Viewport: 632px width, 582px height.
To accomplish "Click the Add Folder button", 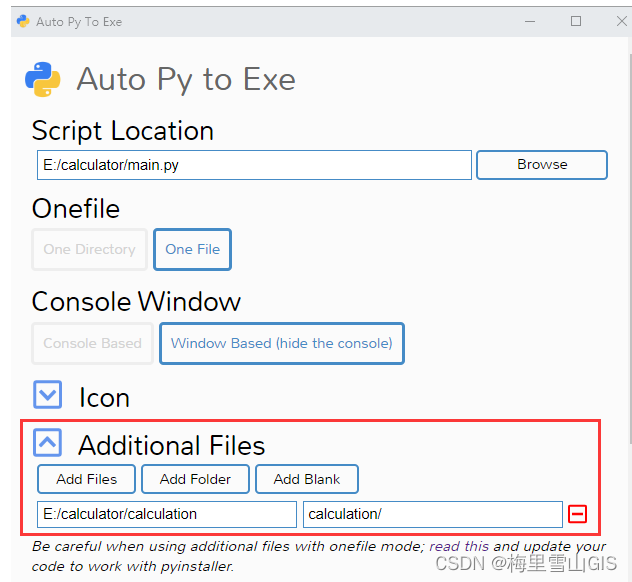I will 195,479.
